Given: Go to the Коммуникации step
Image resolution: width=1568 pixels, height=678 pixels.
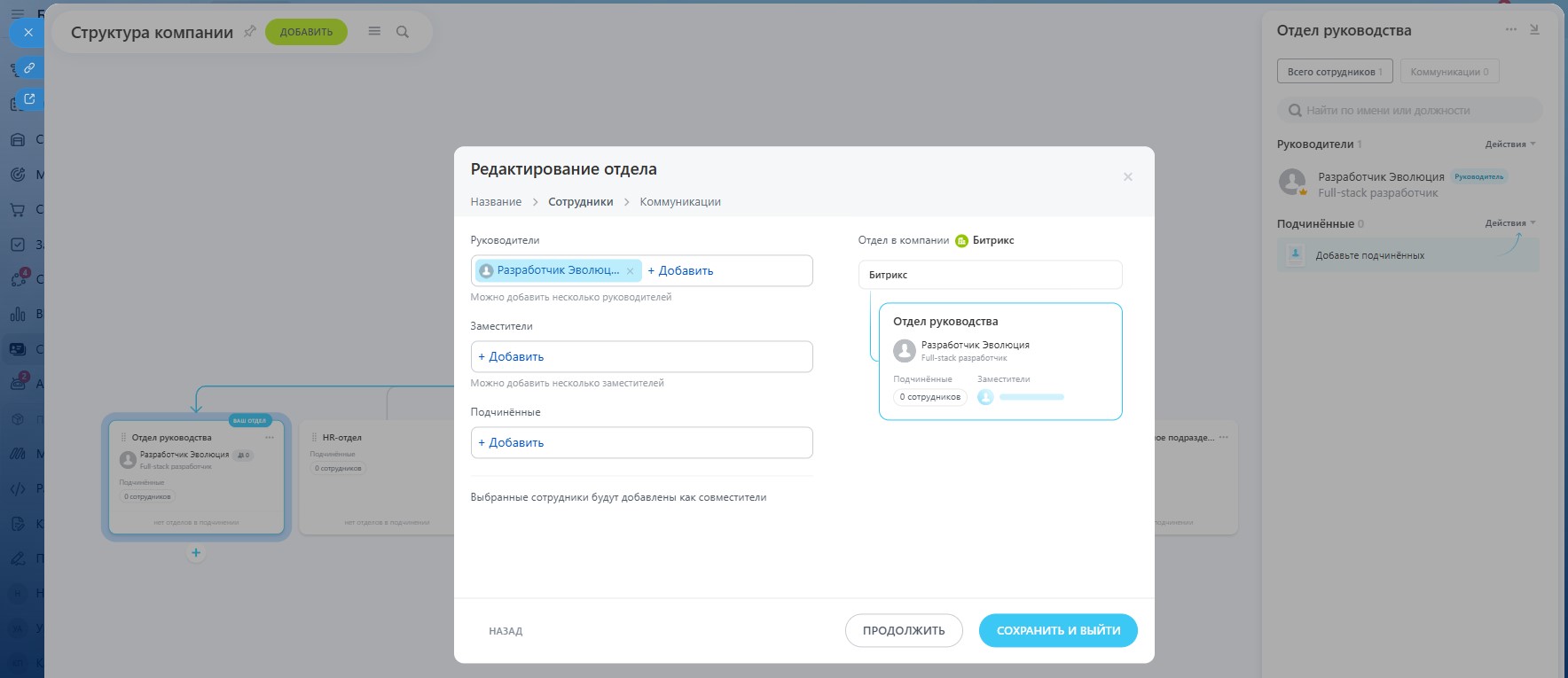Looking at the screenshot, I should click(680, 202).
